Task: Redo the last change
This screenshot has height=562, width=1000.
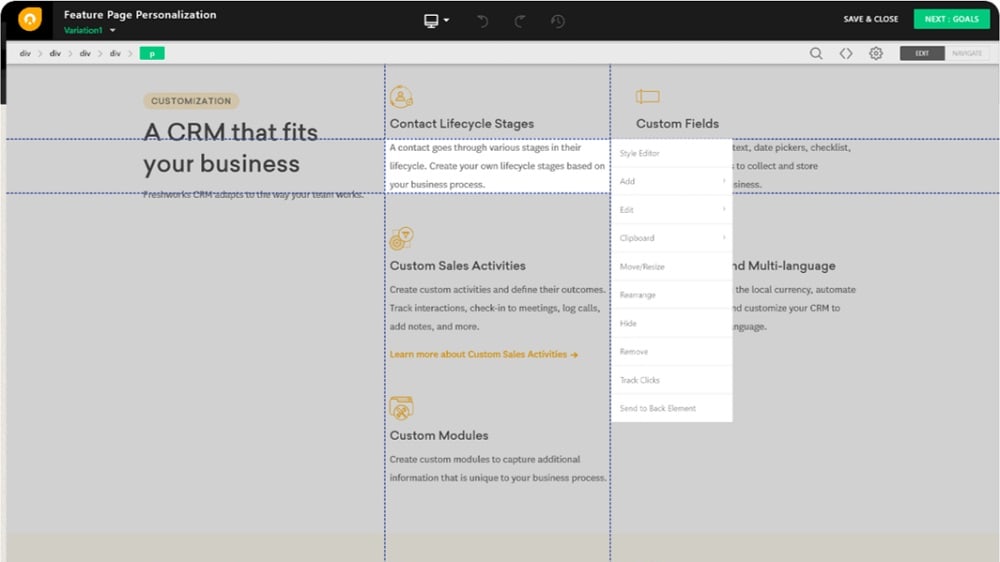Action: tap(520, 22)
